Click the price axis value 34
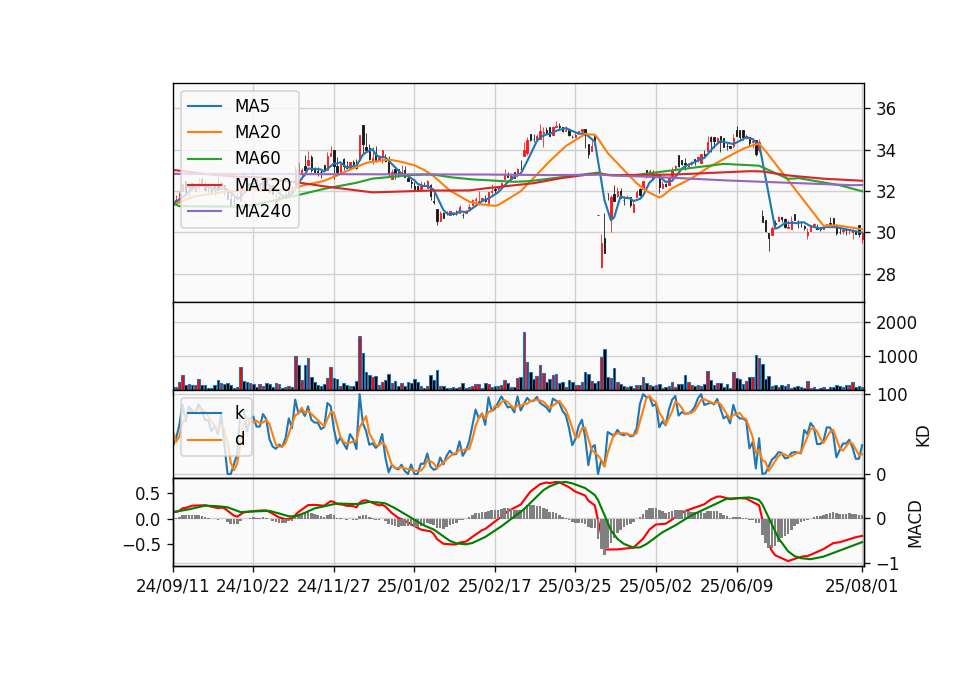Screen dimensions: 960x690 [886, 151]
